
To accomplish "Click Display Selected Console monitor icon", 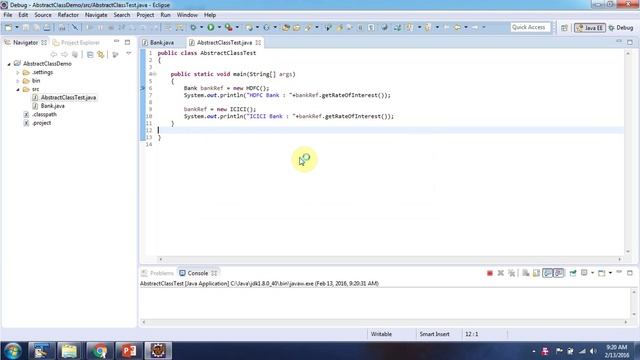I will (x=584, y=273).
